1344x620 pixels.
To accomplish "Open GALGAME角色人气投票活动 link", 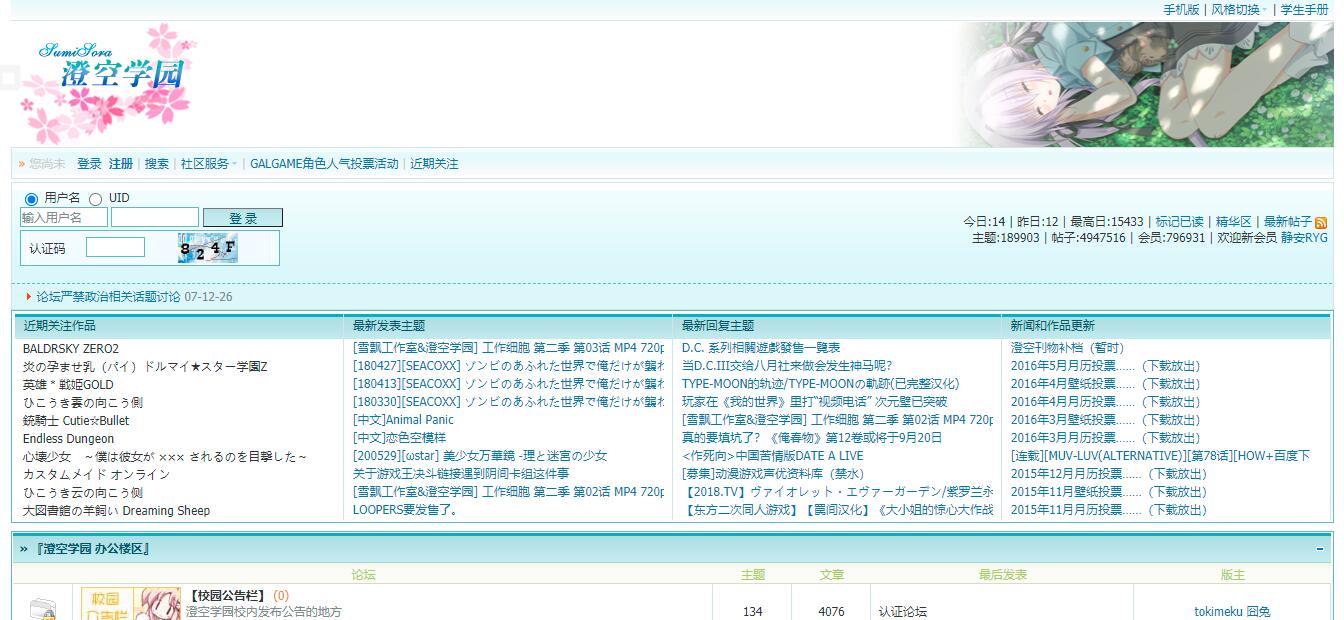I will [x=324, y=164].
